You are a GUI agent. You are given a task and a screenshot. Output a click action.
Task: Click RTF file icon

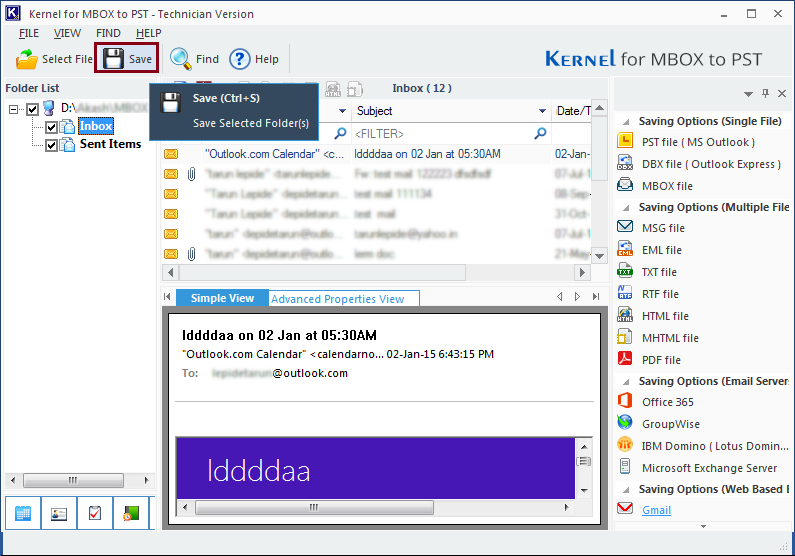(625, 292)
